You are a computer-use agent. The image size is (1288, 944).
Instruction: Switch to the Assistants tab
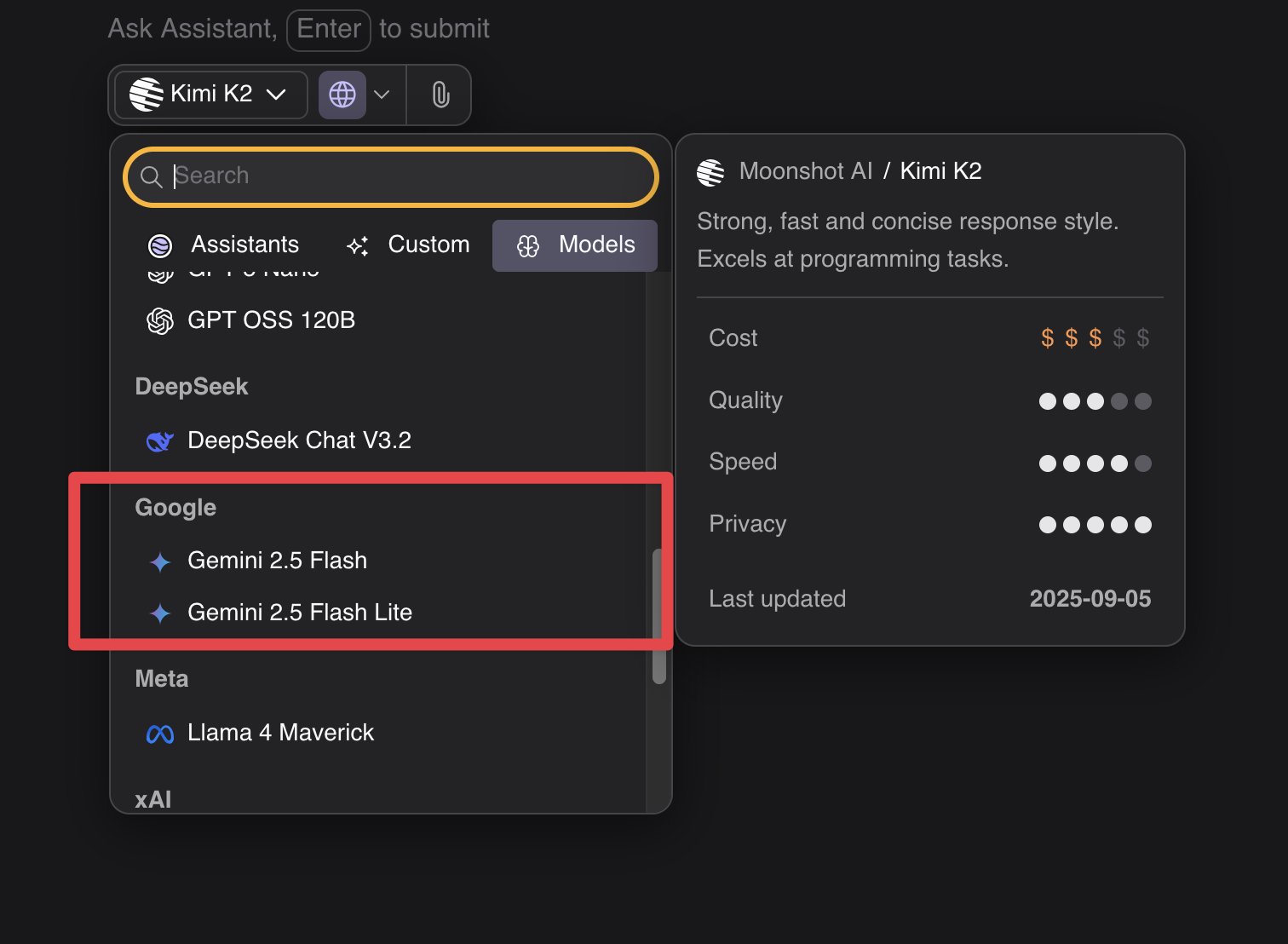(x=224, y=245)
